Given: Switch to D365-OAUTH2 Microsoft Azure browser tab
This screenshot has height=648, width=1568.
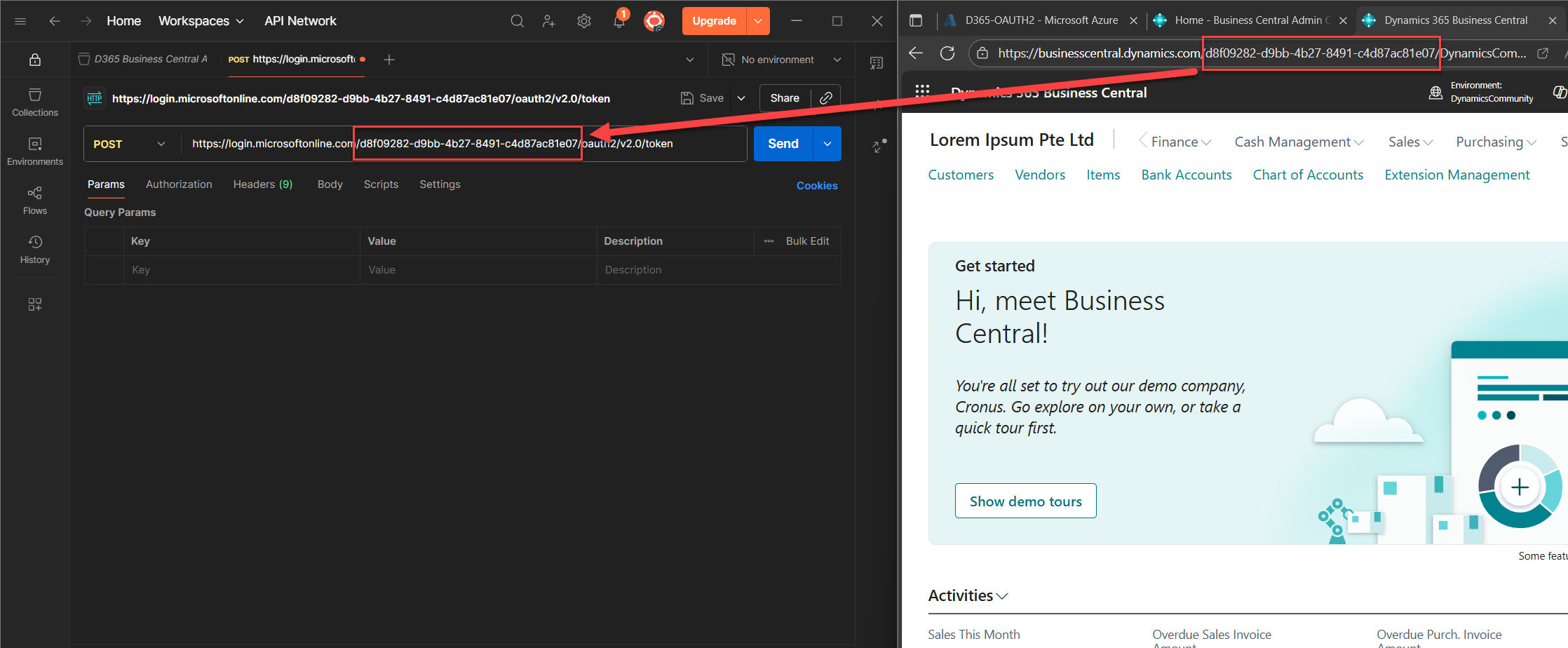Looking at the screenshot, I should click(x=1041, y=20).
